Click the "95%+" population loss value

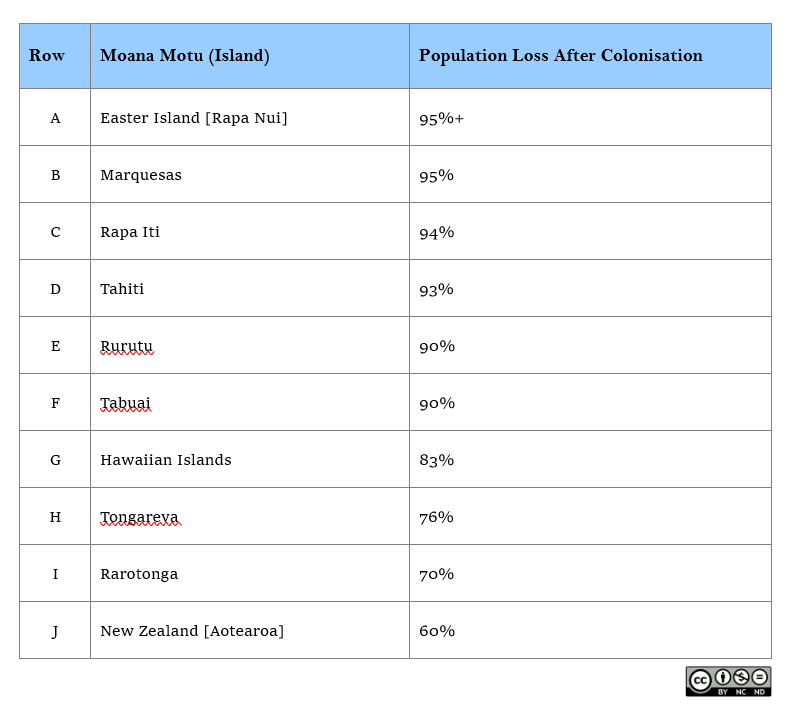point(441,118)
